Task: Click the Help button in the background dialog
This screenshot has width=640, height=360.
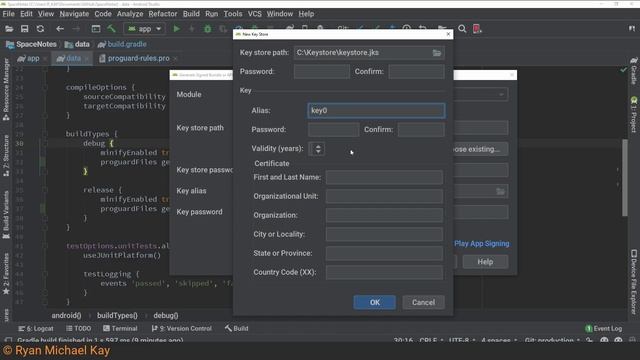Action: pyautogui.click(x=485, y=262)
